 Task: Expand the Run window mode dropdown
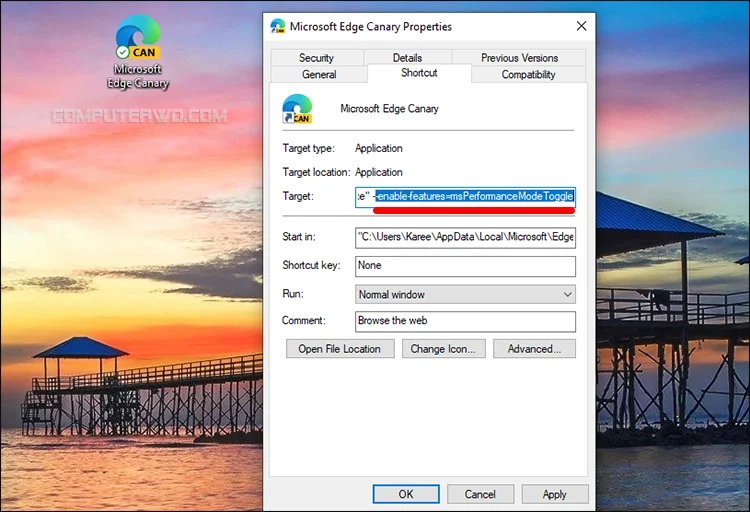(x=465, y=294)
